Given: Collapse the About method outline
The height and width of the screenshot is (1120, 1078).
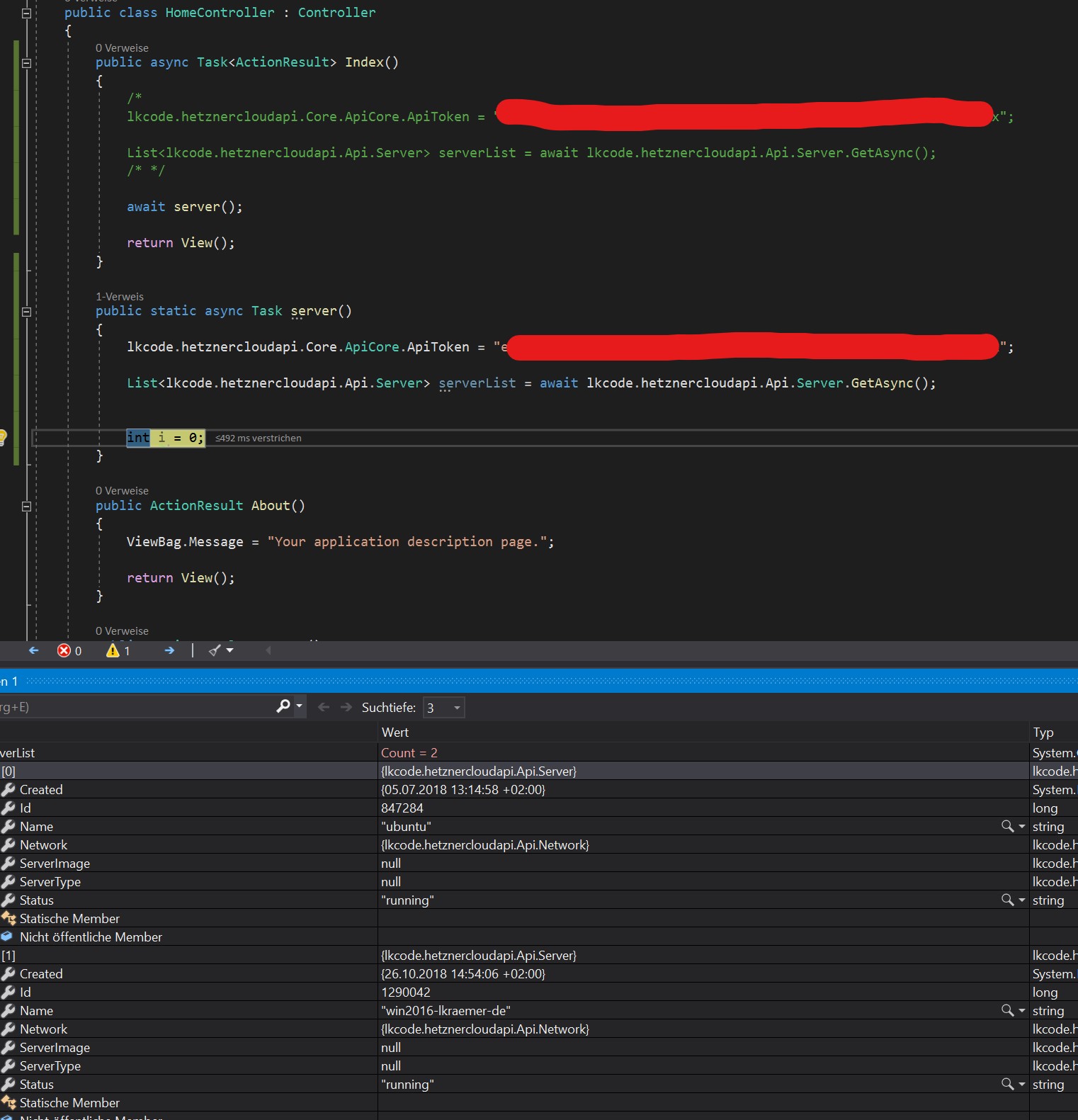Looking at the screenshot, I should (26, 507).
